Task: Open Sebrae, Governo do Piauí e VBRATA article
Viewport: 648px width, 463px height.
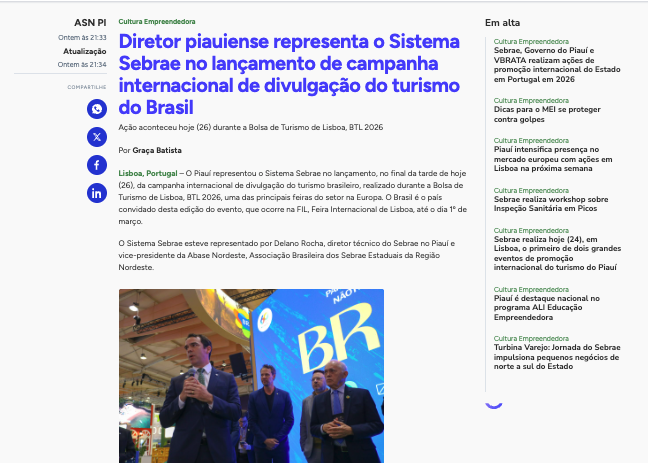Action: click(557, 65)
